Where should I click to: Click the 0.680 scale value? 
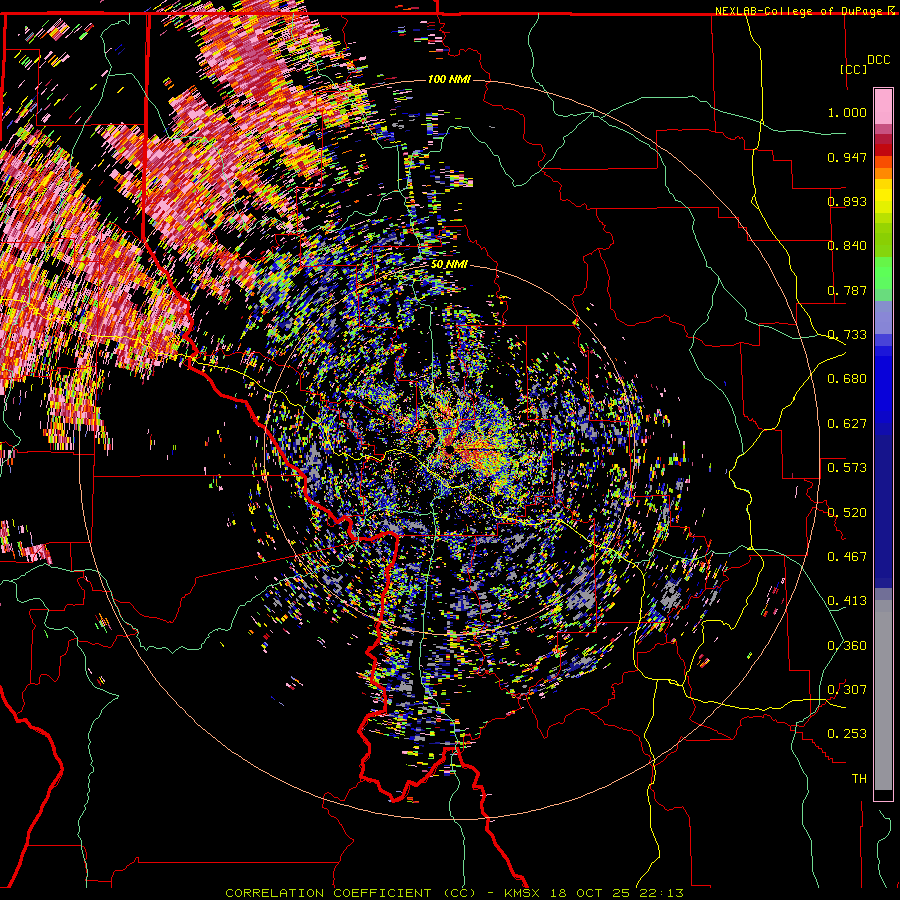pos(847,379)
